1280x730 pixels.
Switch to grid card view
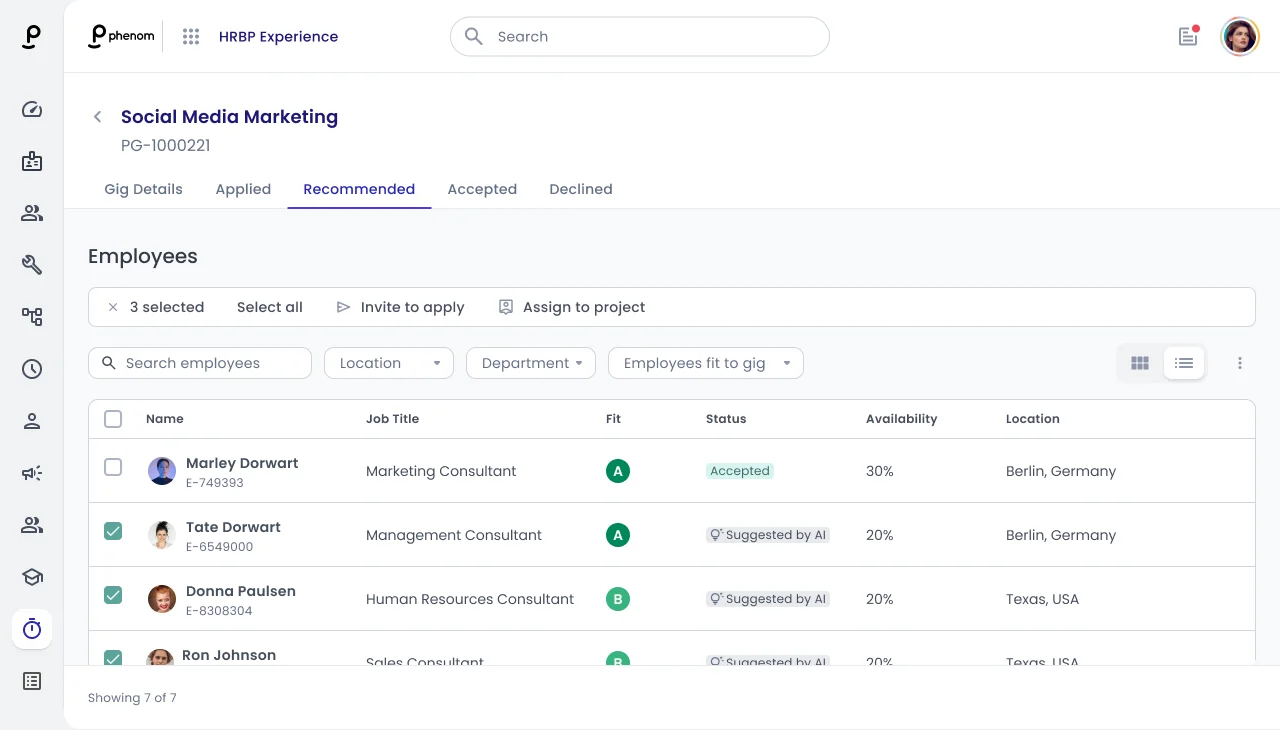click(1140, 363)
